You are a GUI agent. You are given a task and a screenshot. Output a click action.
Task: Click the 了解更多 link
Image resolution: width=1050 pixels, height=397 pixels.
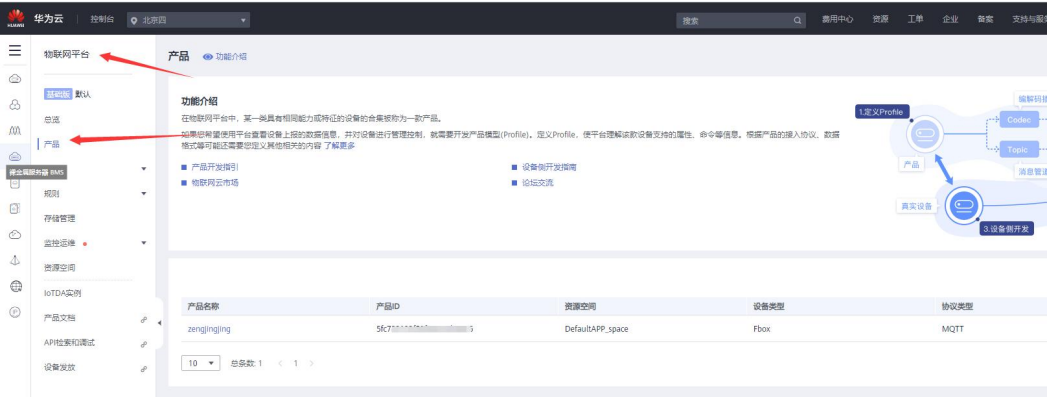point(340,145)
